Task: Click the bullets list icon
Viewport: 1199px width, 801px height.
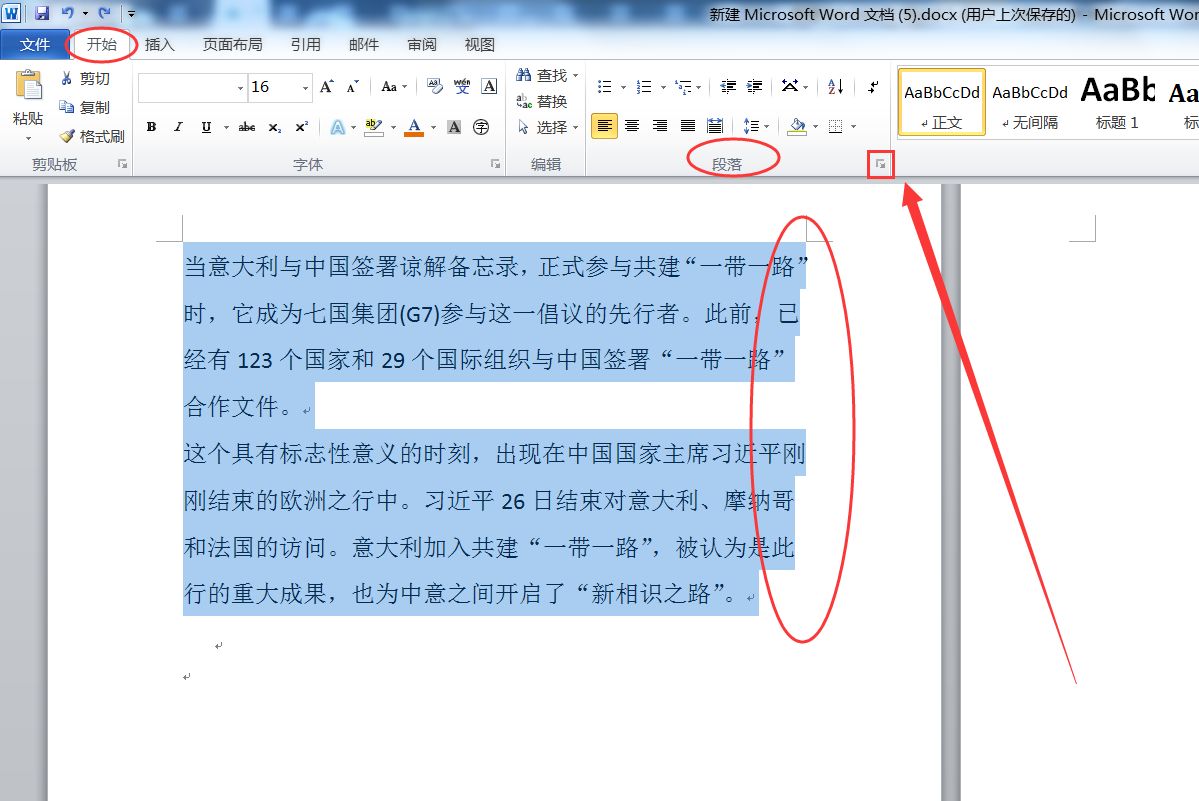Action: coord(604,86)
